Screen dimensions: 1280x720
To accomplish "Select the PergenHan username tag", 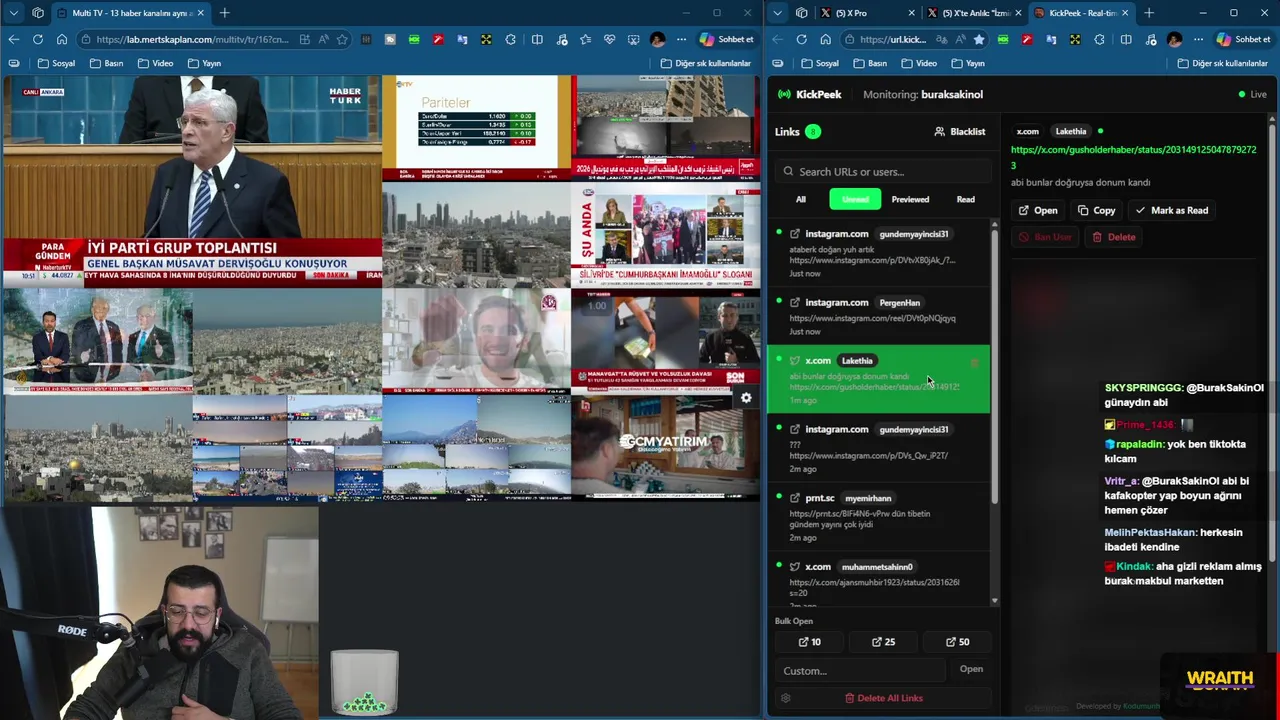I will click(x=899, y=303).
